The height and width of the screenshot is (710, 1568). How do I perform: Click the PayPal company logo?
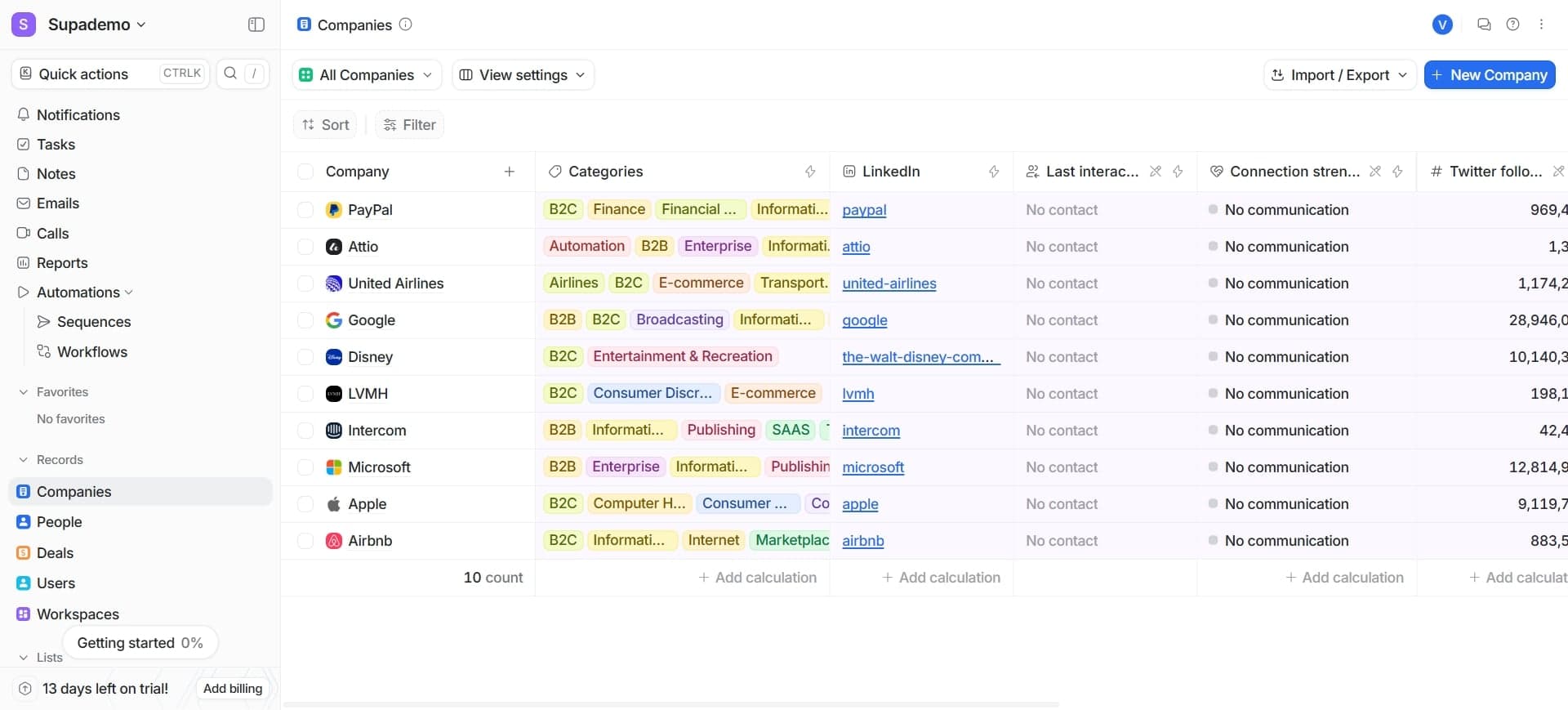pyautogui.click(x=333, y=210)
